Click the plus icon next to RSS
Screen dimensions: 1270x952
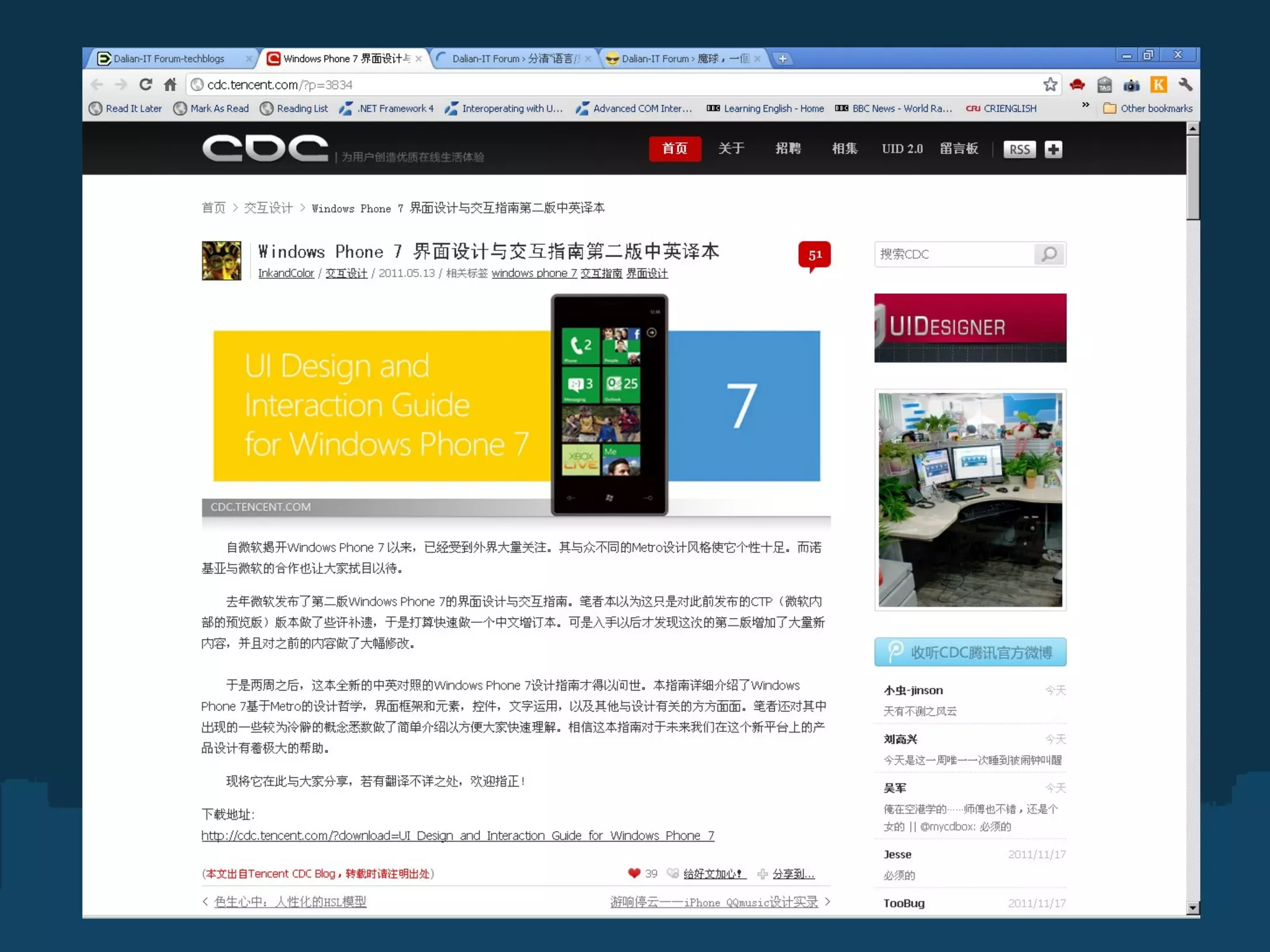coord(1053,149)
